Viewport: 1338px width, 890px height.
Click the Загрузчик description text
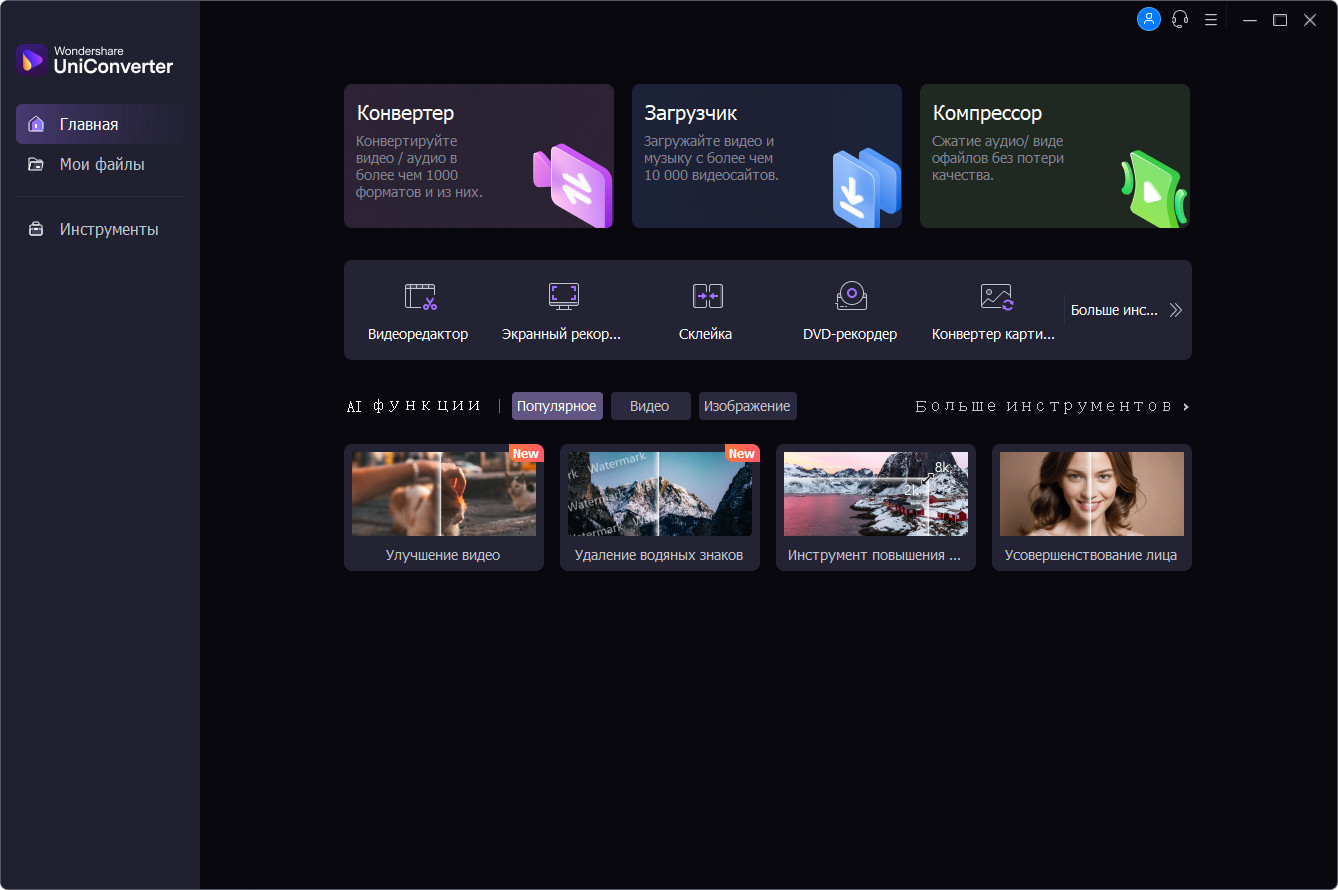[x=711, y=158]
